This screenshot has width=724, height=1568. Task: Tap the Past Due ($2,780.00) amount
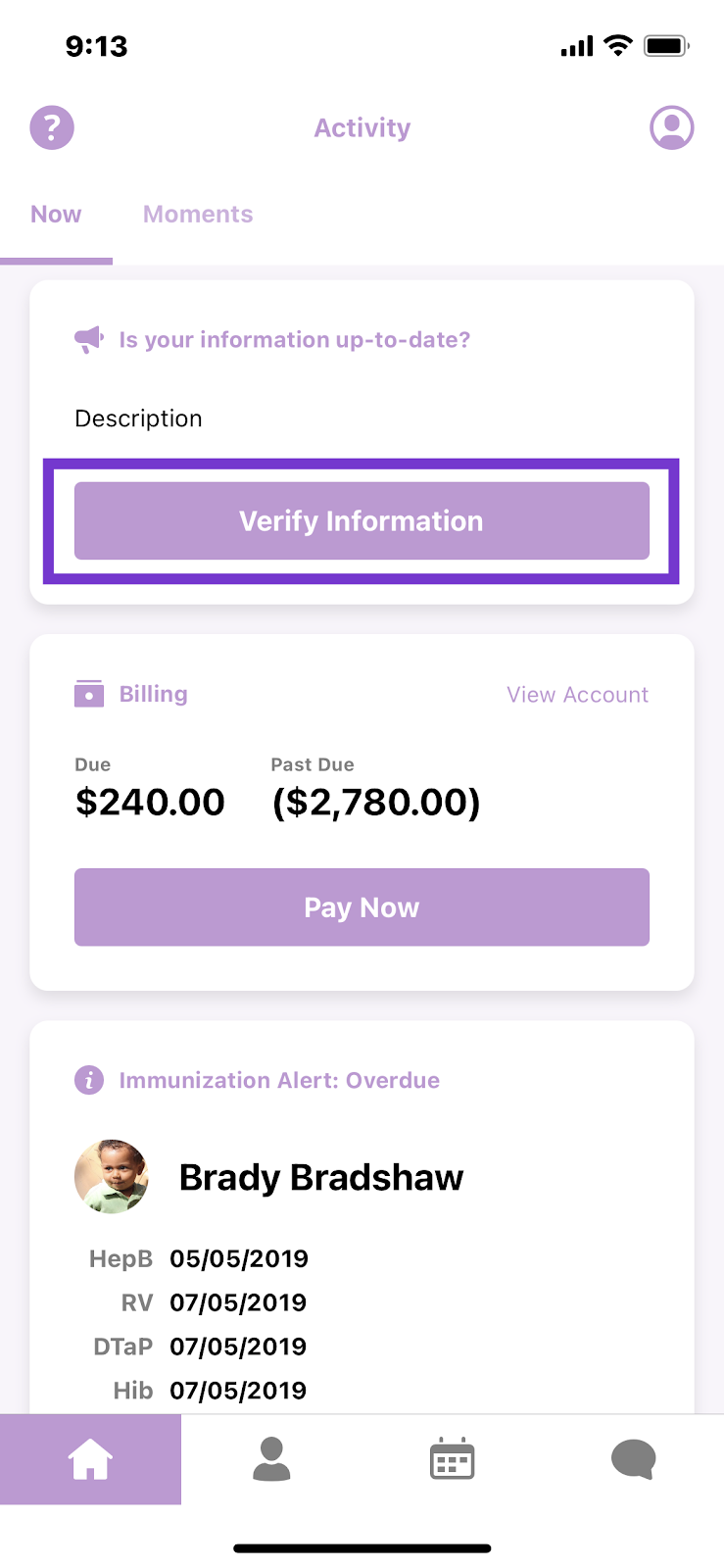coord(376,802)
